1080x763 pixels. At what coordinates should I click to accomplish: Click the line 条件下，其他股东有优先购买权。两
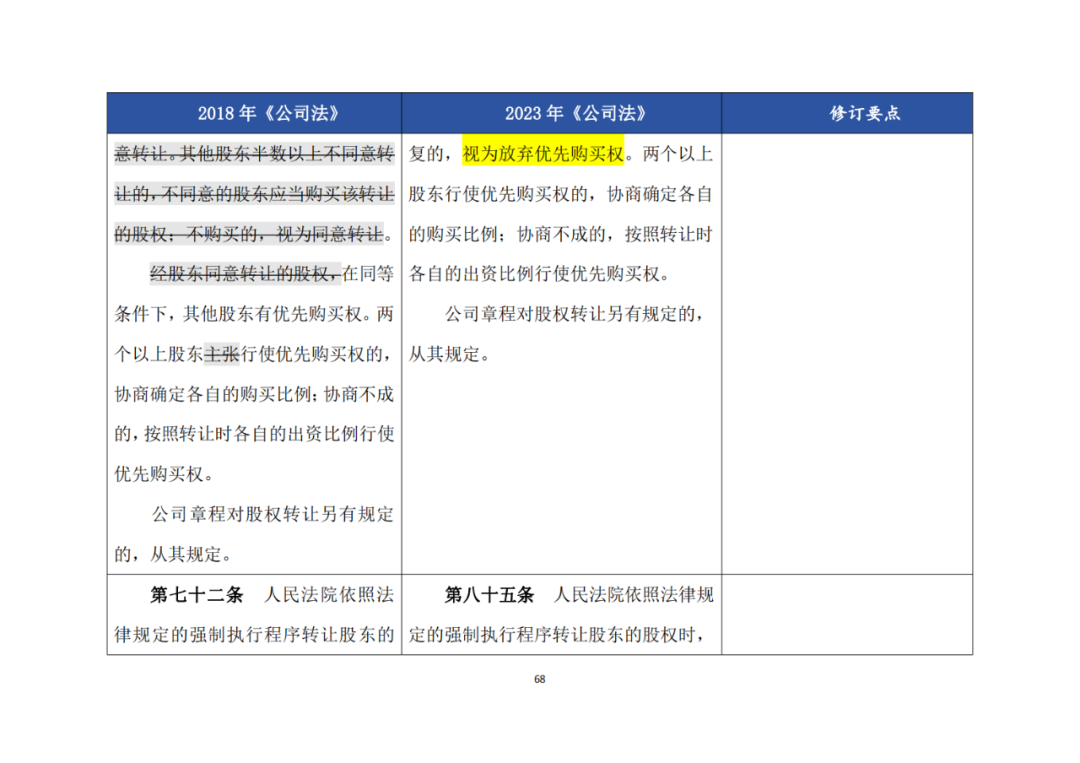click(254, 314)
